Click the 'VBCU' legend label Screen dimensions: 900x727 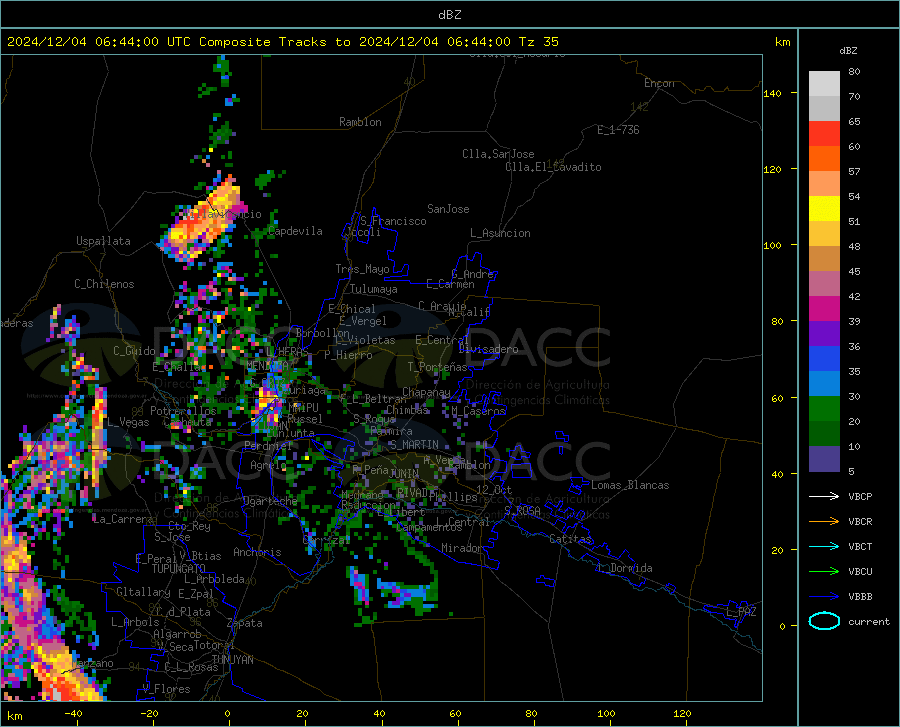point(860,572)
